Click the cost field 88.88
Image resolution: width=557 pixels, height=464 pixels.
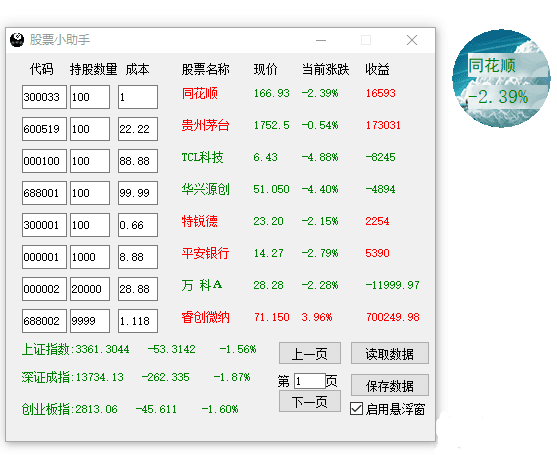point(138,161)
